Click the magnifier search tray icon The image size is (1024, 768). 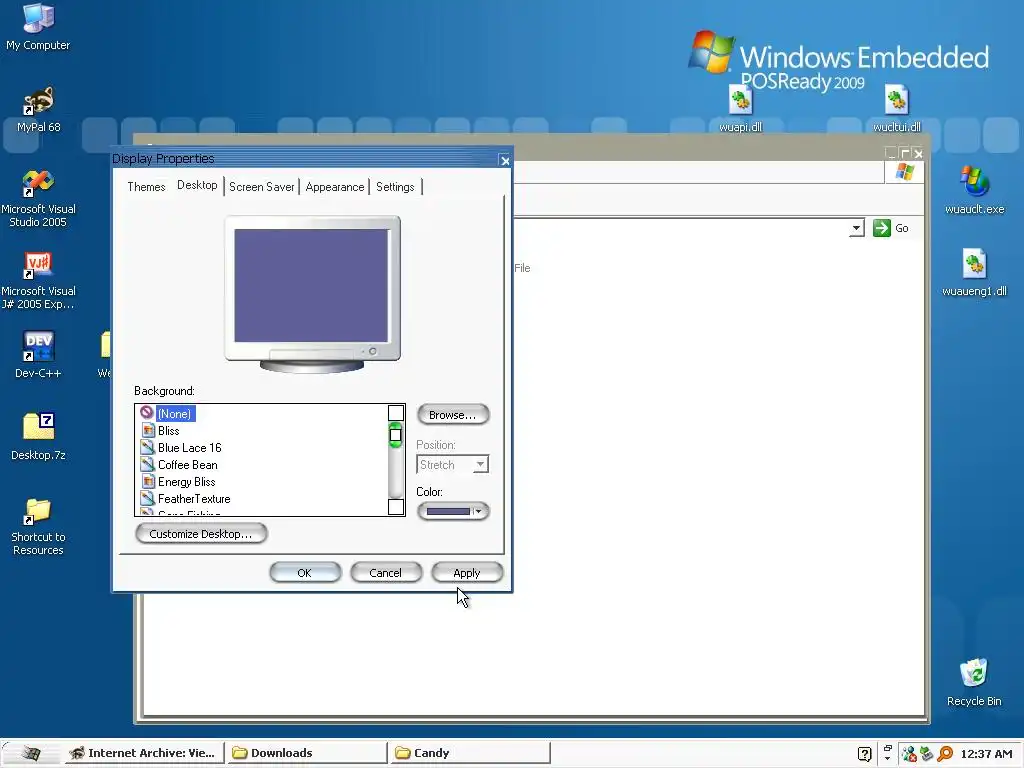[x=944, y=754]
